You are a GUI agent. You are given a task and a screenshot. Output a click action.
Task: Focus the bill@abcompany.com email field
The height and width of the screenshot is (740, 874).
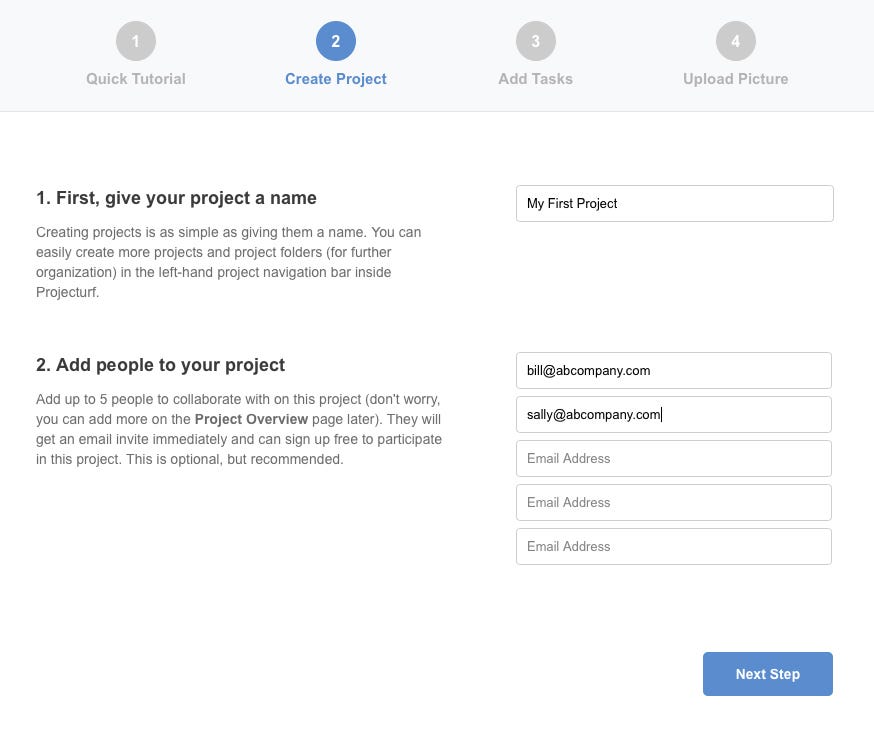[674, 370]
